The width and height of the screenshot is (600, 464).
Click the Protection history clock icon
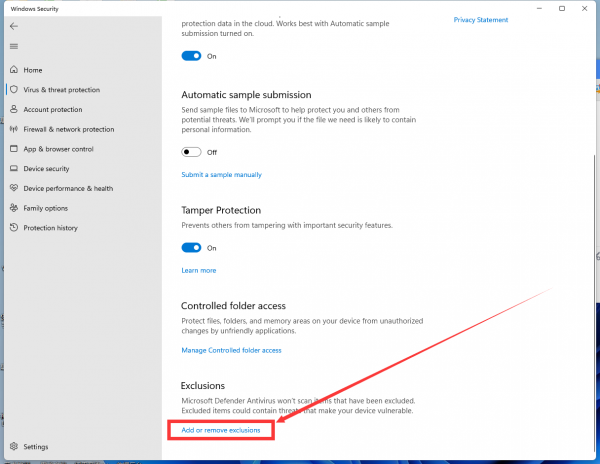pos(14,227)
